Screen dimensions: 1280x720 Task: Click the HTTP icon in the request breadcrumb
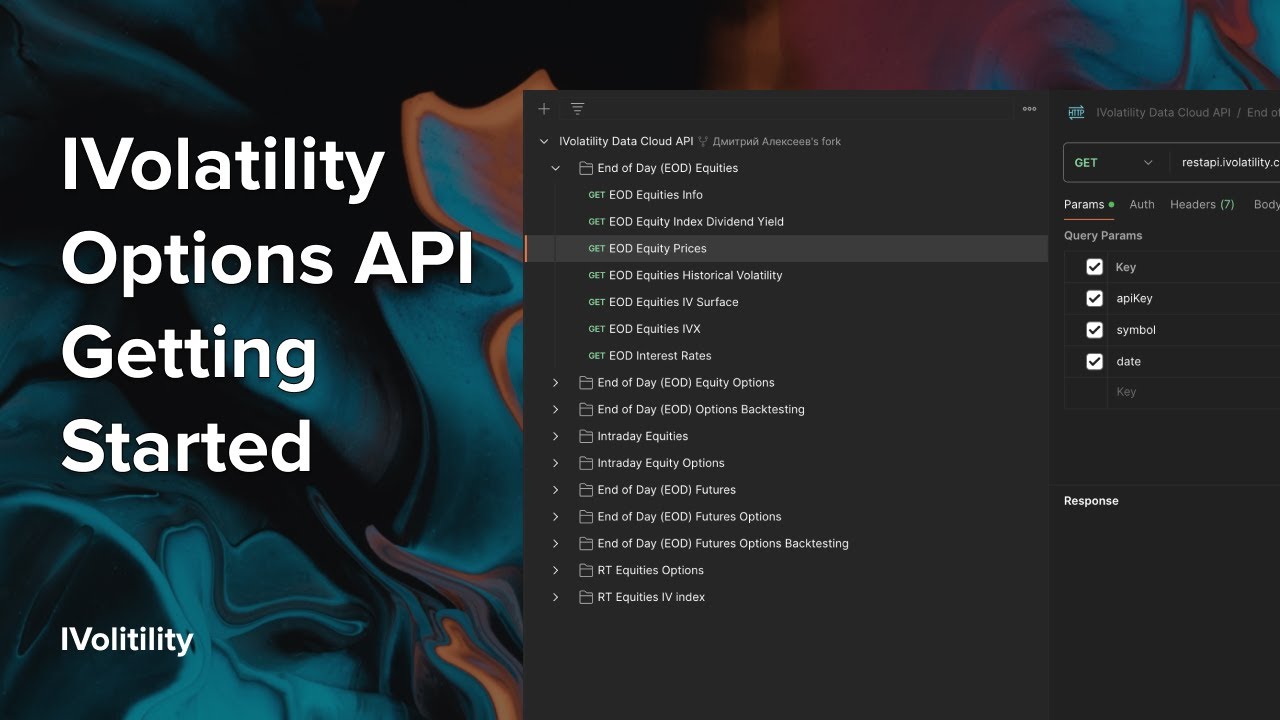point(1076,113)
